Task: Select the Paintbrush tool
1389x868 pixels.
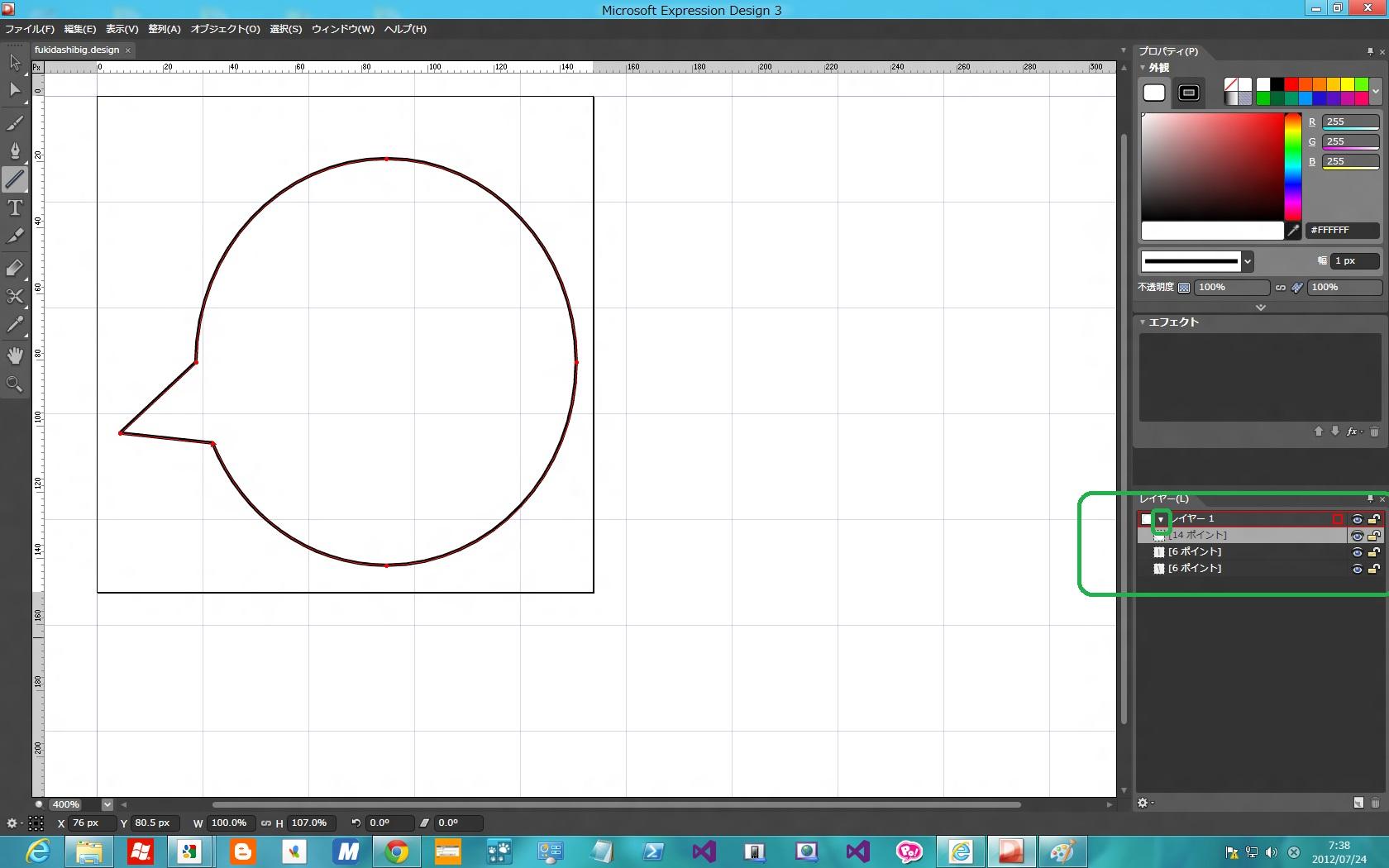Action: coord(15,123)
